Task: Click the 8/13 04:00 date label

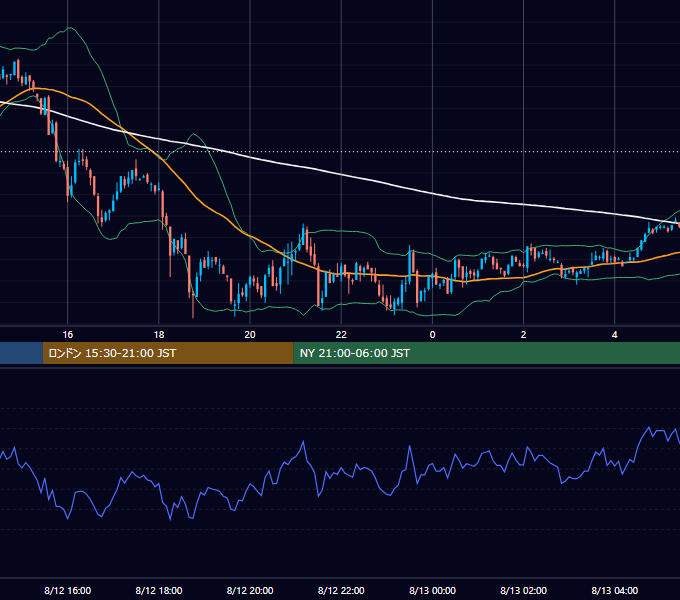Action: coord(615,590)
